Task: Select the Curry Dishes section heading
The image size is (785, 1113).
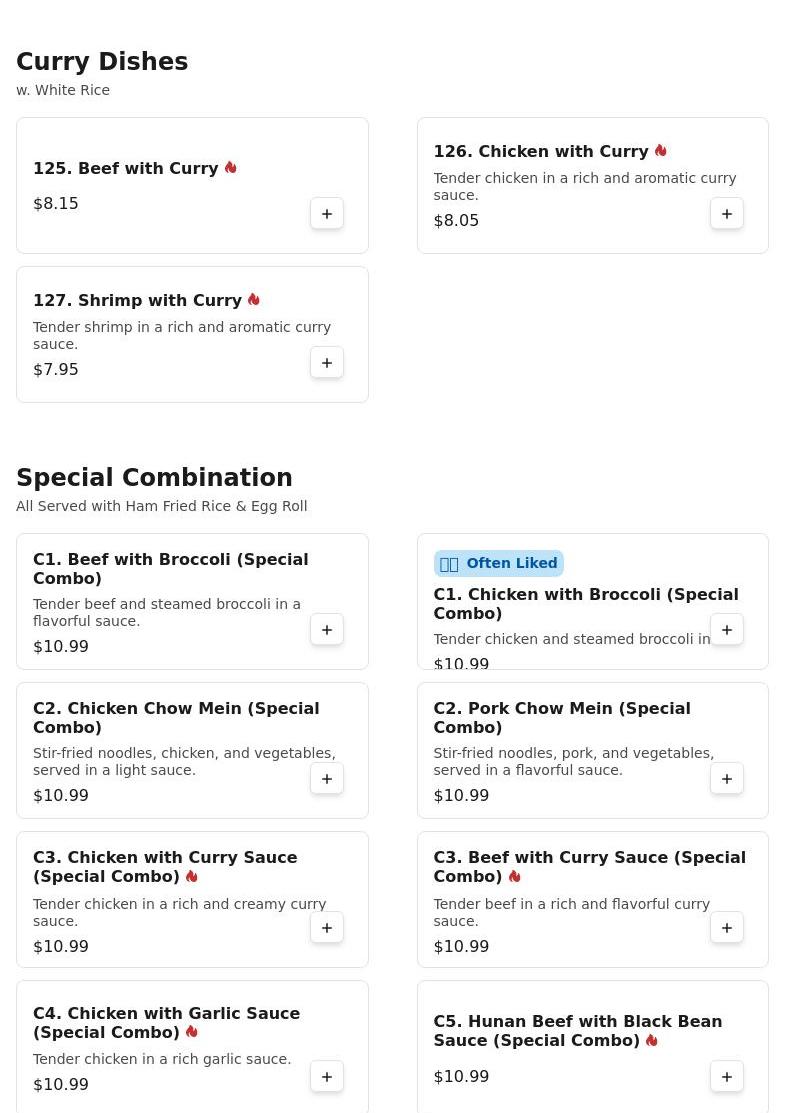Action: click(102, 62)
